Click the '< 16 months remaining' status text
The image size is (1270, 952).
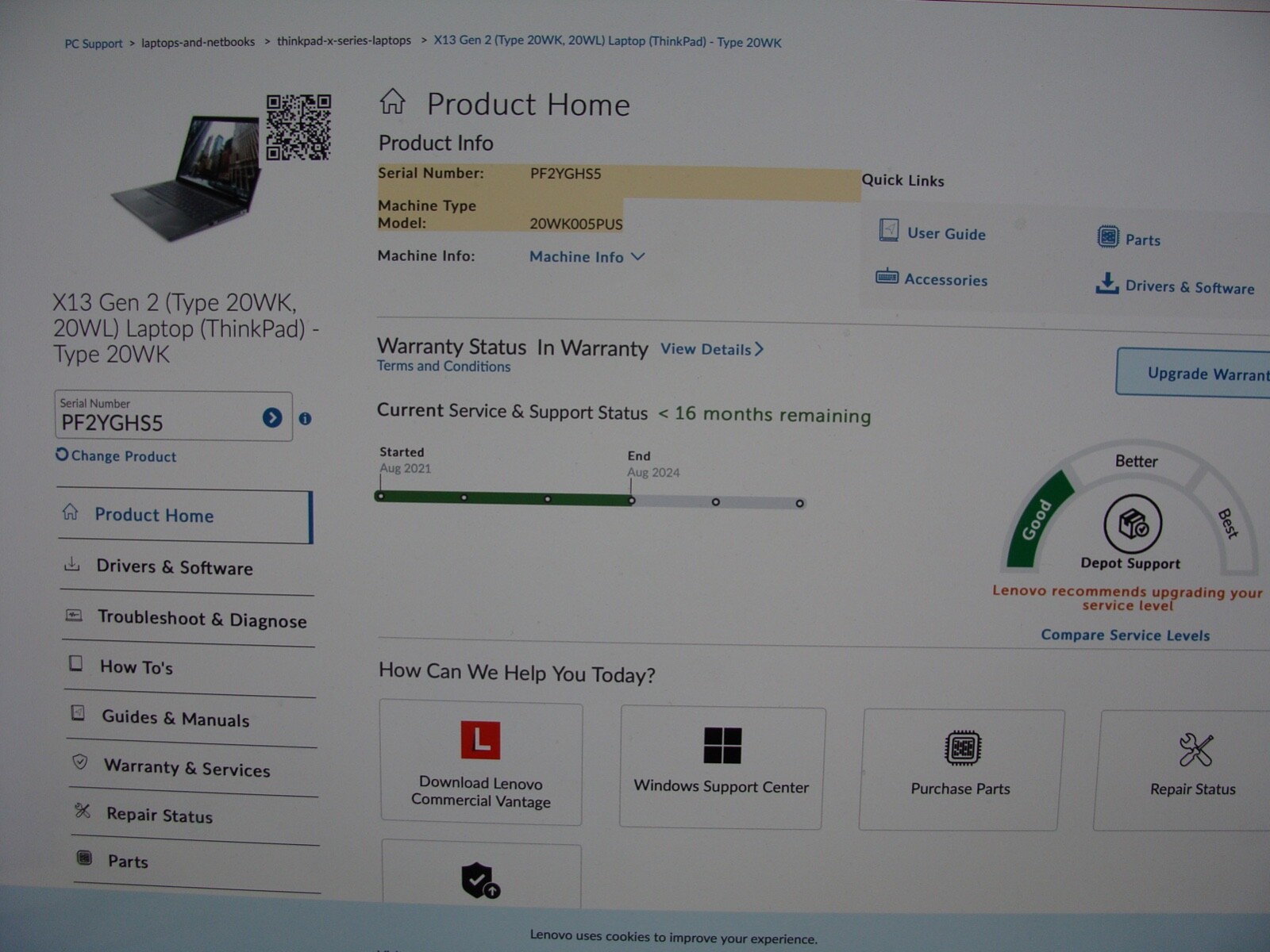[x=764, y=415]
